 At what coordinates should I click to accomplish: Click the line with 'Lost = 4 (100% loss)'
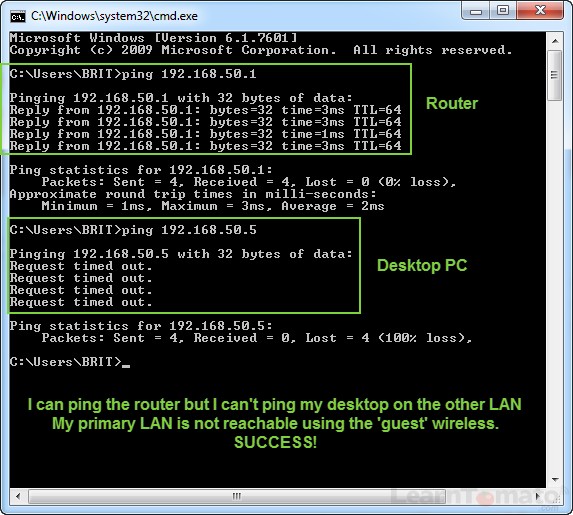(257, 338)
